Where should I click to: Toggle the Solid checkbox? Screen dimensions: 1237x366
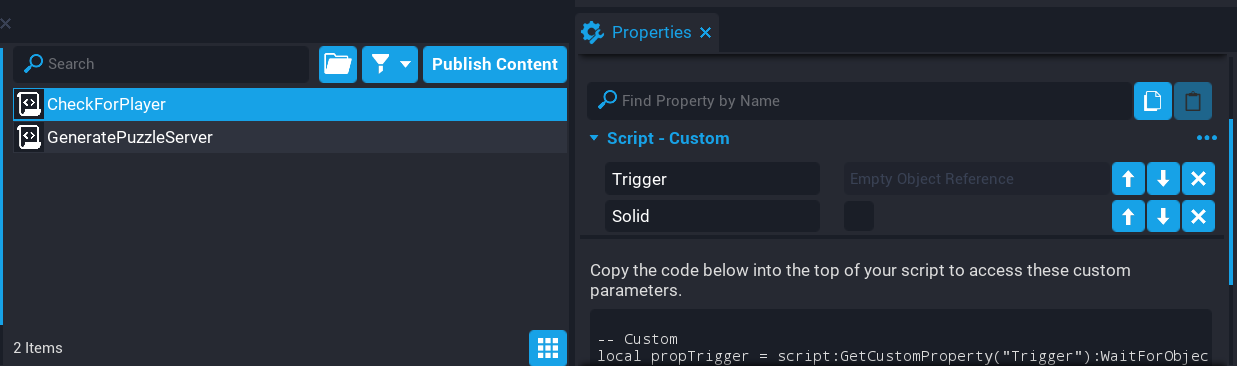[859, 216]
